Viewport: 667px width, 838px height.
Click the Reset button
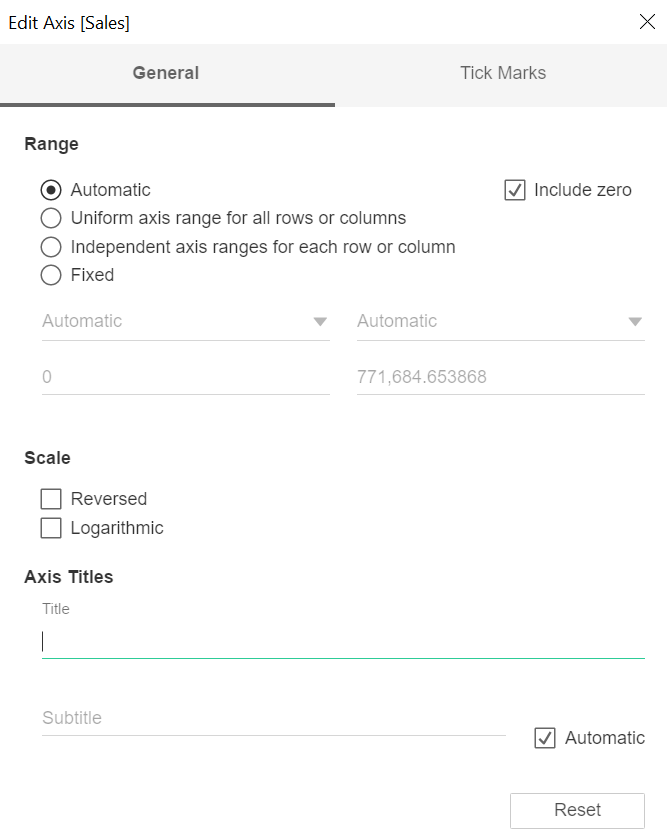(x=577, y=810)
